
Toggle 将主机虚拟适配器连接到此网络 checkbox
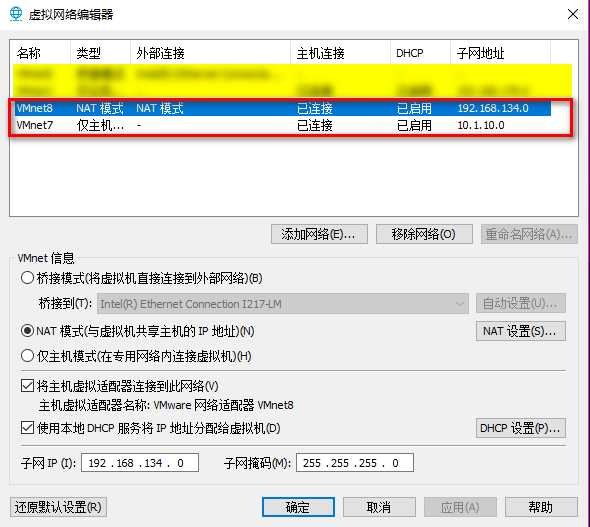coord(27,386)
